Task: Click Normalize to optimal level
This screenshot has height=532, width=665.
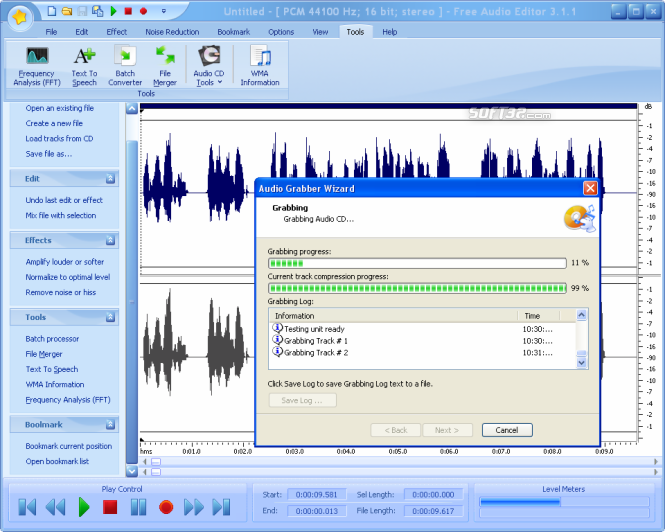Action: [68, 277]
